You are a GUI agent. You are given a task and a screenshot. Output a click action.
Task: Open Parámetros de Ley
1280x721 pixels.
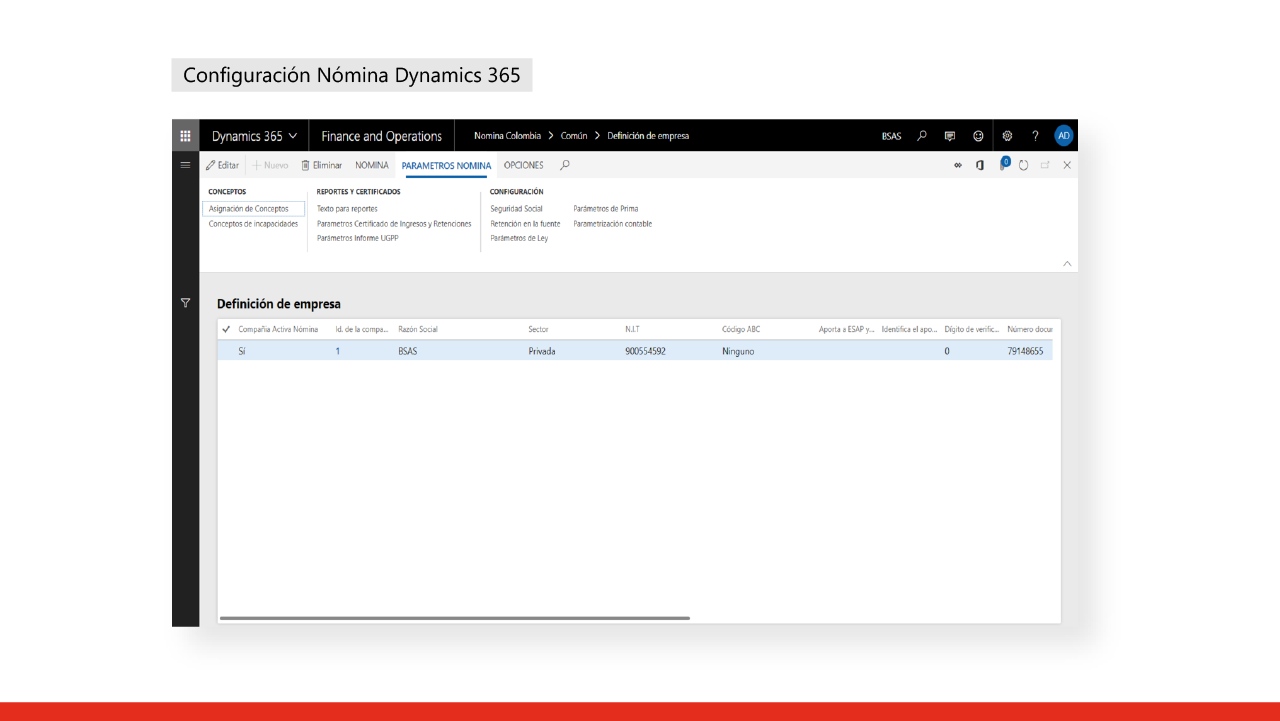click(519, 238)
